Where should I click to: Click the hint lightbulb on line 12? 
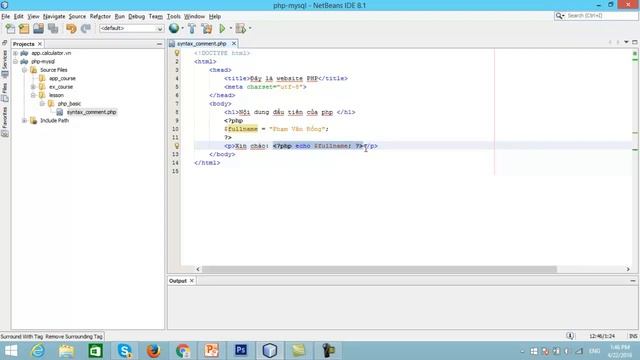pyautogui.click(x=177, y=146)
